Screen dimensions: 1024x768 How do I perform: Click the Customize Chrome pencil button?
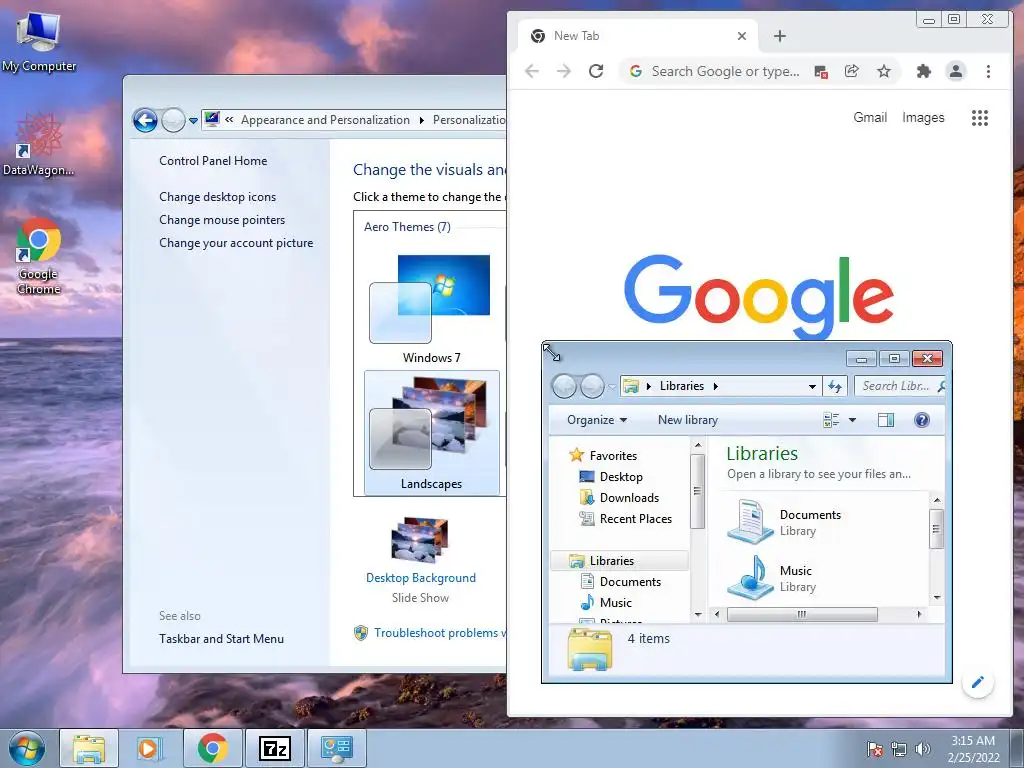click(x=978, y=682)
